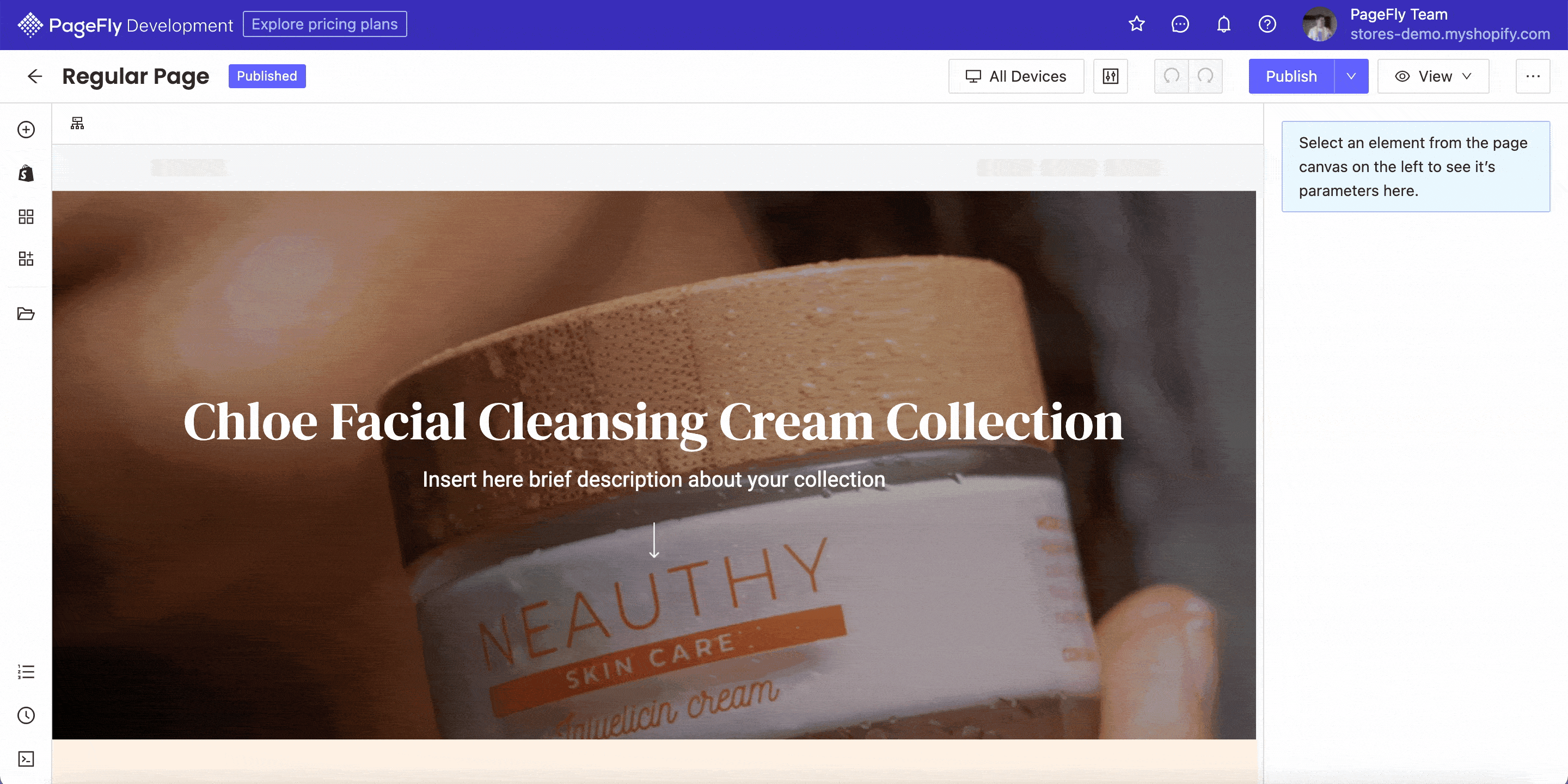Go back using the left arrow

tap(35, 76)
